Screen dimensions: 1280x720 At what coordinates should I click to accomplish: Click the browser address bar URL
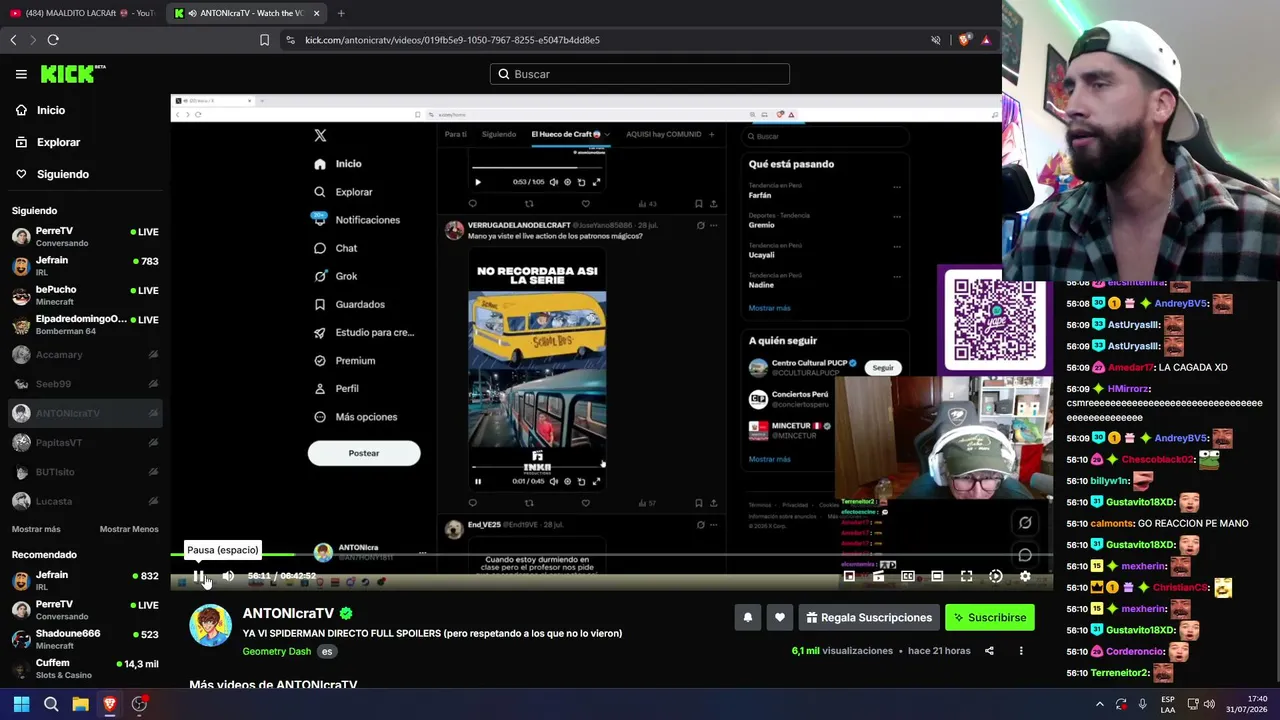coord(452,40)
